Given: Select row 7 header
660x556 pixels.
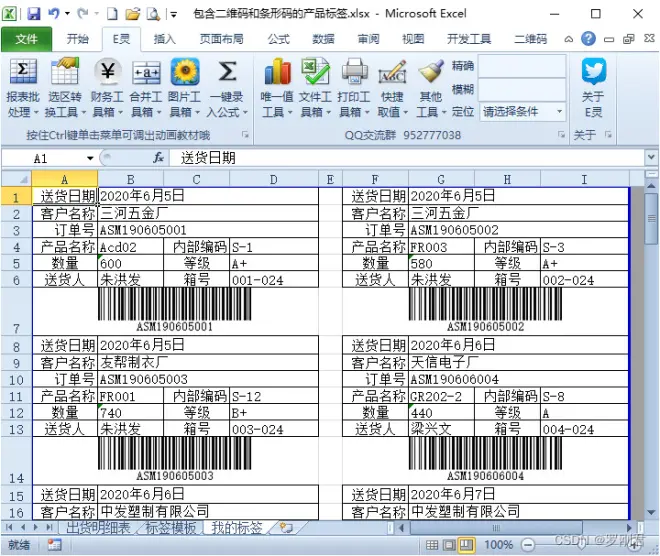Looking at the screenshot, I should click(16, 312).
